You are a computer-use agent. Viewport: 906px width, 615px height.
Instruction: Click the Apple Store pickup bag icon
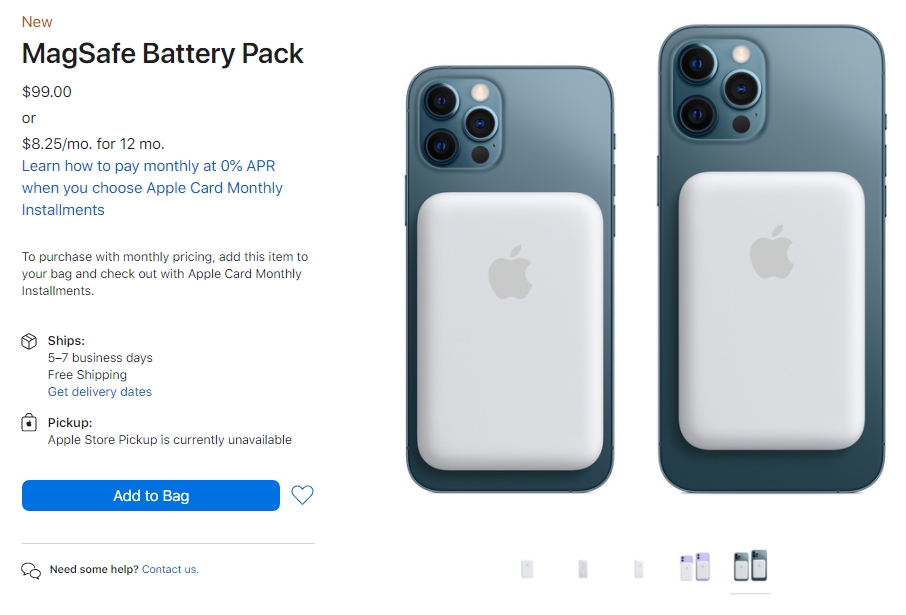30,423
